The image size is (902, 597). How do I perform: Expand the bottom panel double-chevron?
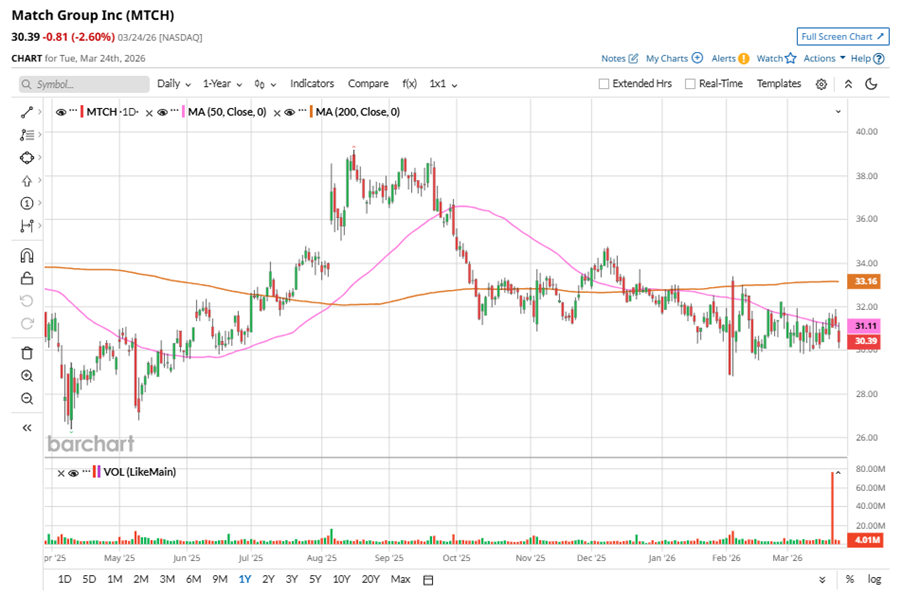(x=823, y=580)
